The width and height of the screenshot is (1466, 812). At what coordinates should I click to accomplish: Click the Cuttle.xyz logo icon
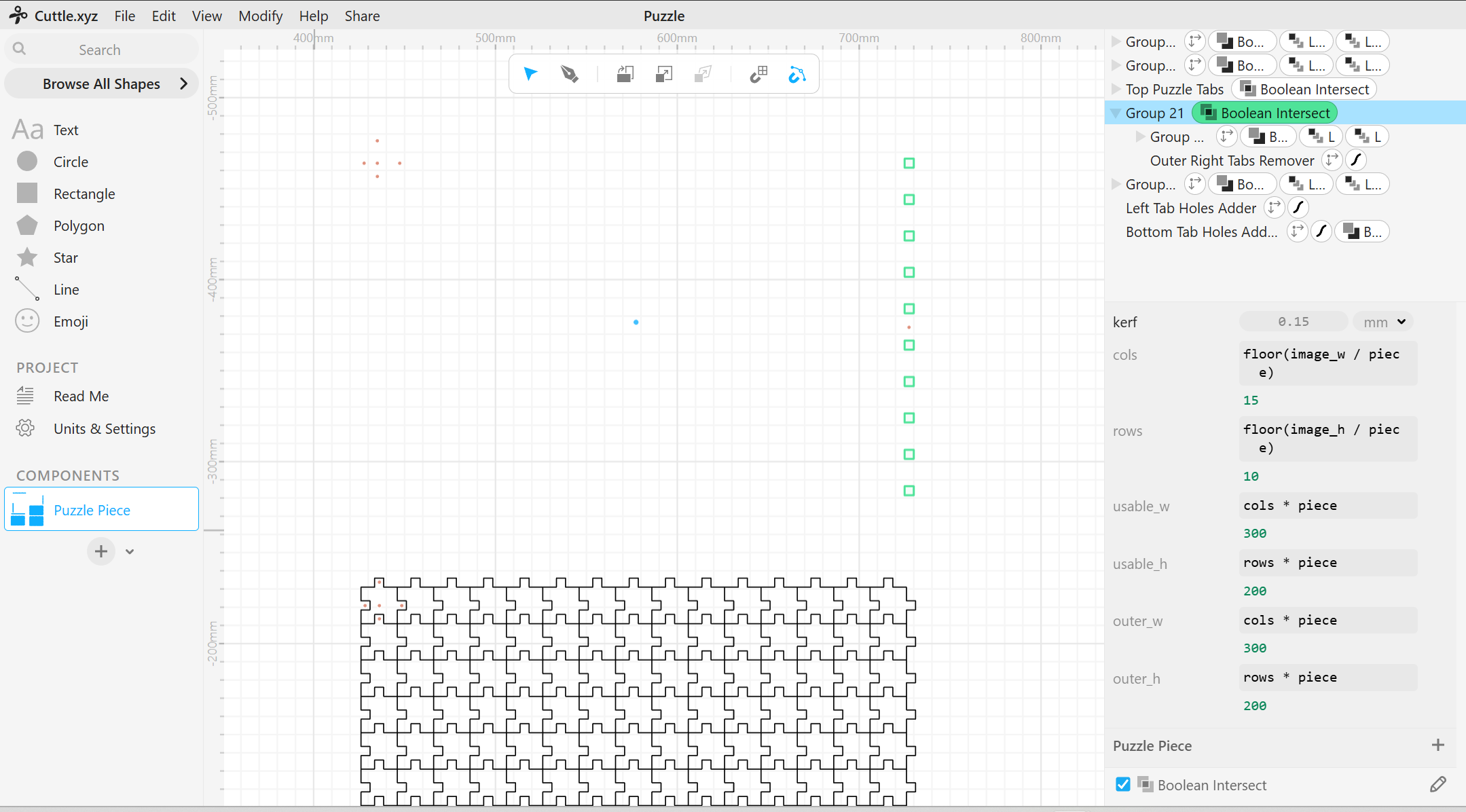(x=18, y=15)
